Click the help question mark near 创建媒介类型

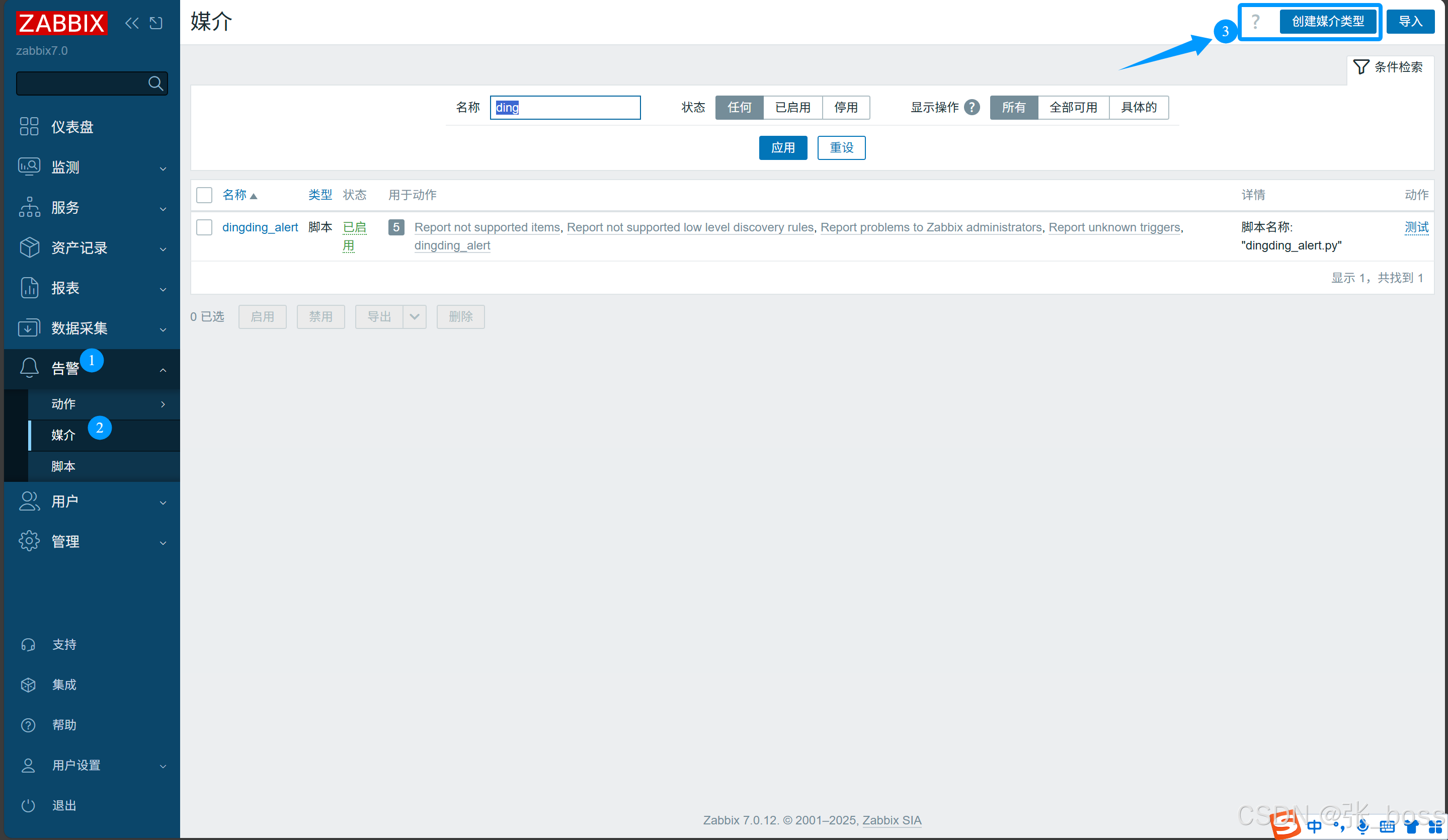[1255, 22]
